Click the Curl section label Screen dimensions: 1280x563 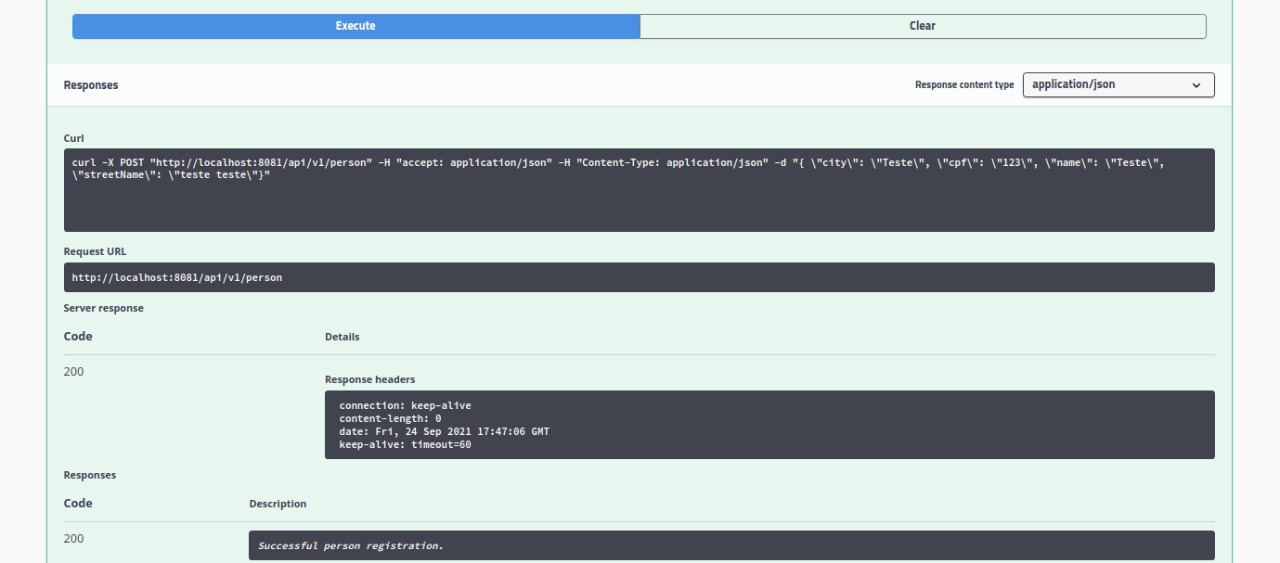73,138
